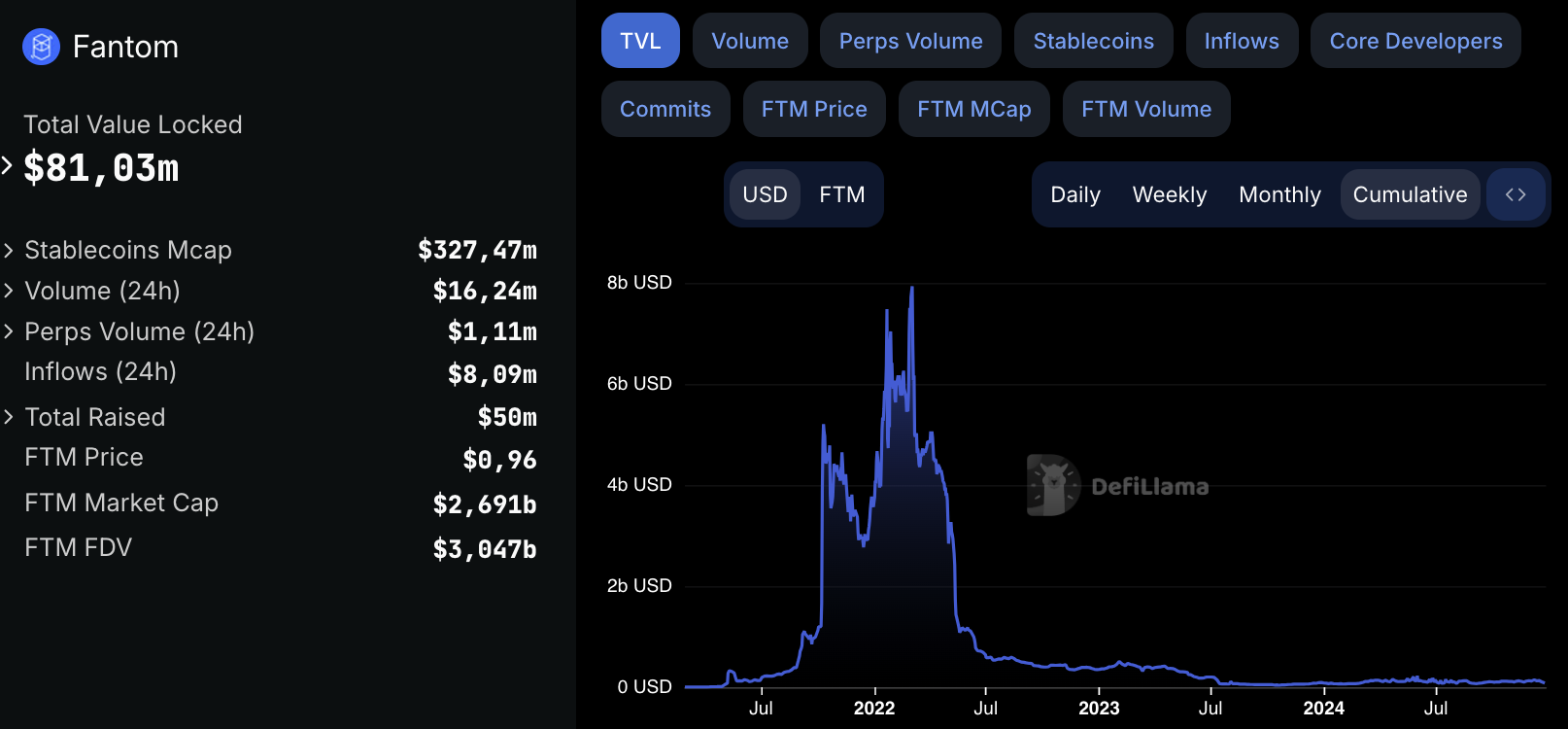Expand the Total Raised row

point(9,417)
